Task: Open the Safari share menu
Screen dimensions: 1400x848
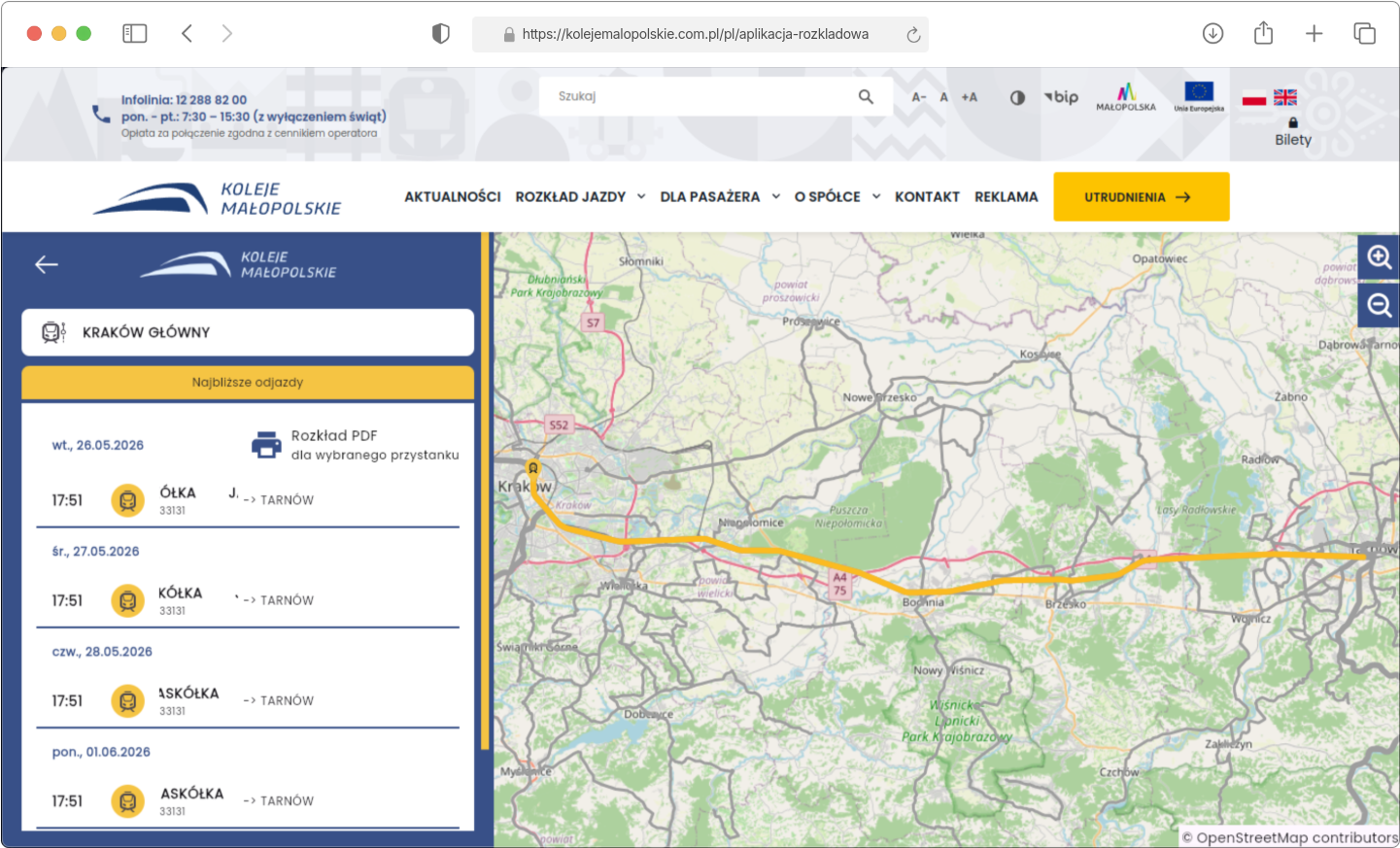Action: [x=1263, y=33]
